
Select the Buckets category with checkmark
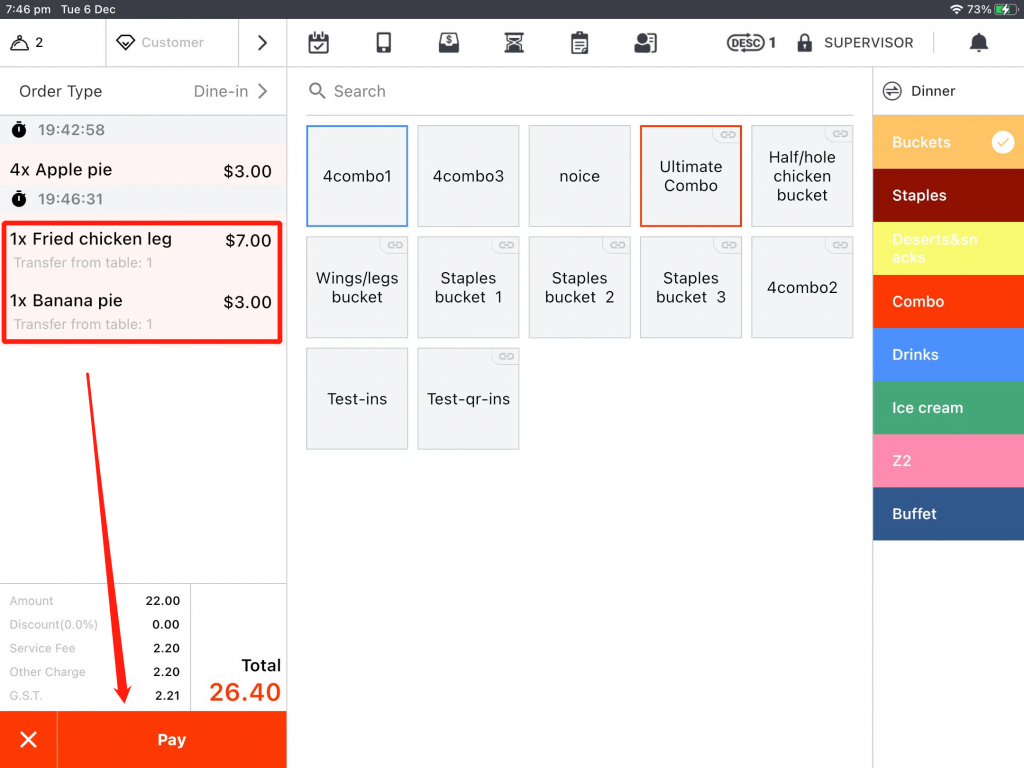pos(947,142)
